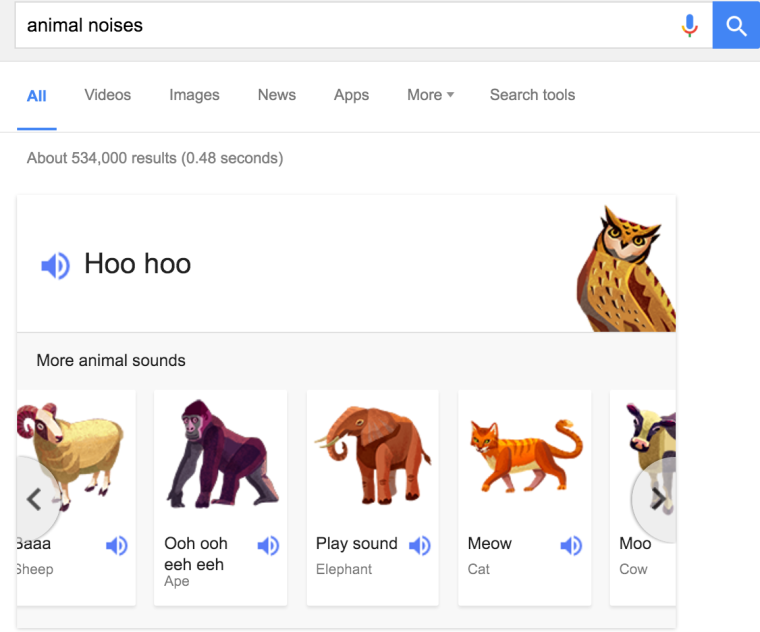This screenshot has height=632, width=760.
Task: Click the microphone voice search icon
Action: coord(689,26)
